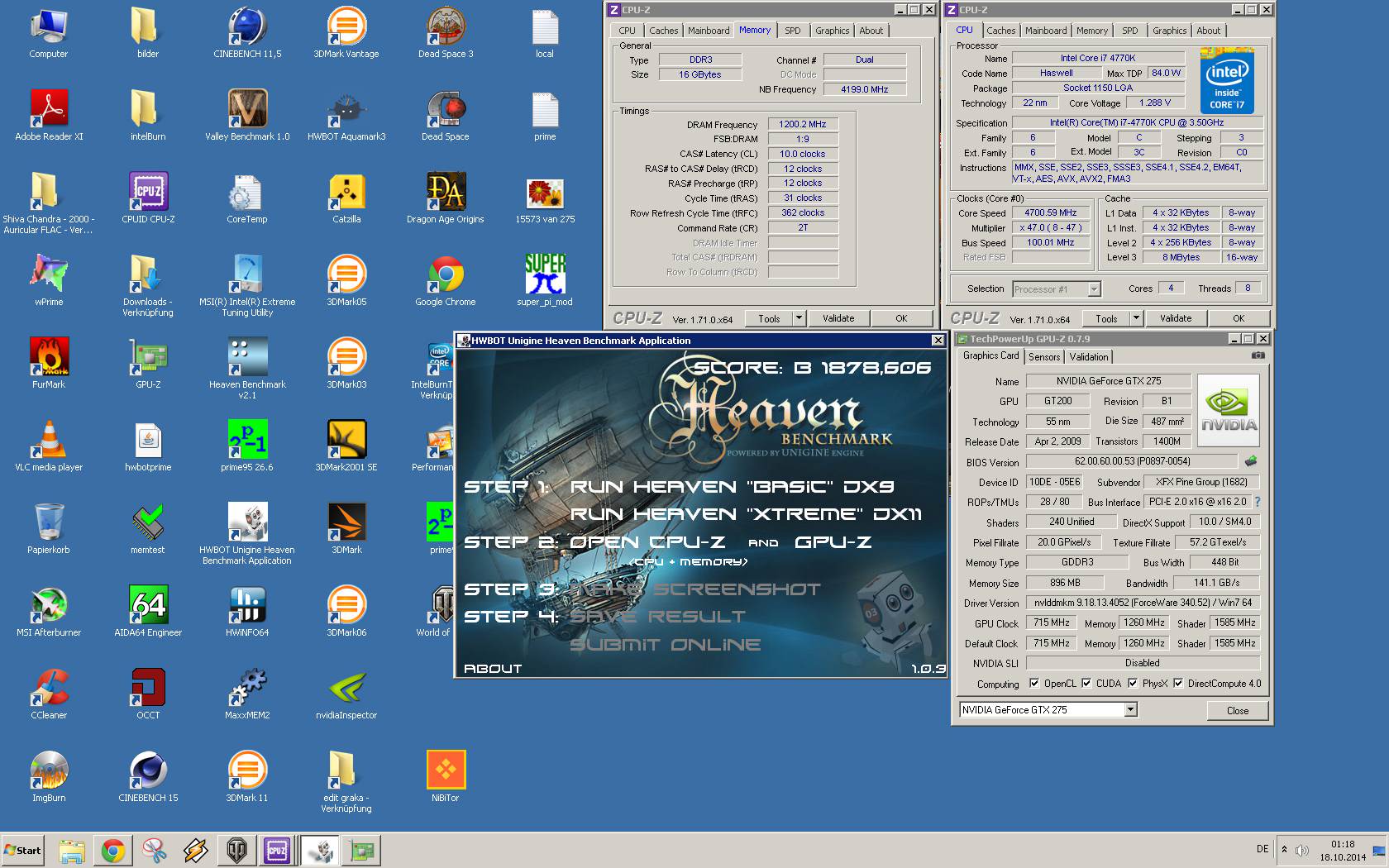Image resolution: width=1389 pixels, height=868 pixels.
Task: Select the Catzilla icon
Action: pyautogui.click(x=346, y=198)
